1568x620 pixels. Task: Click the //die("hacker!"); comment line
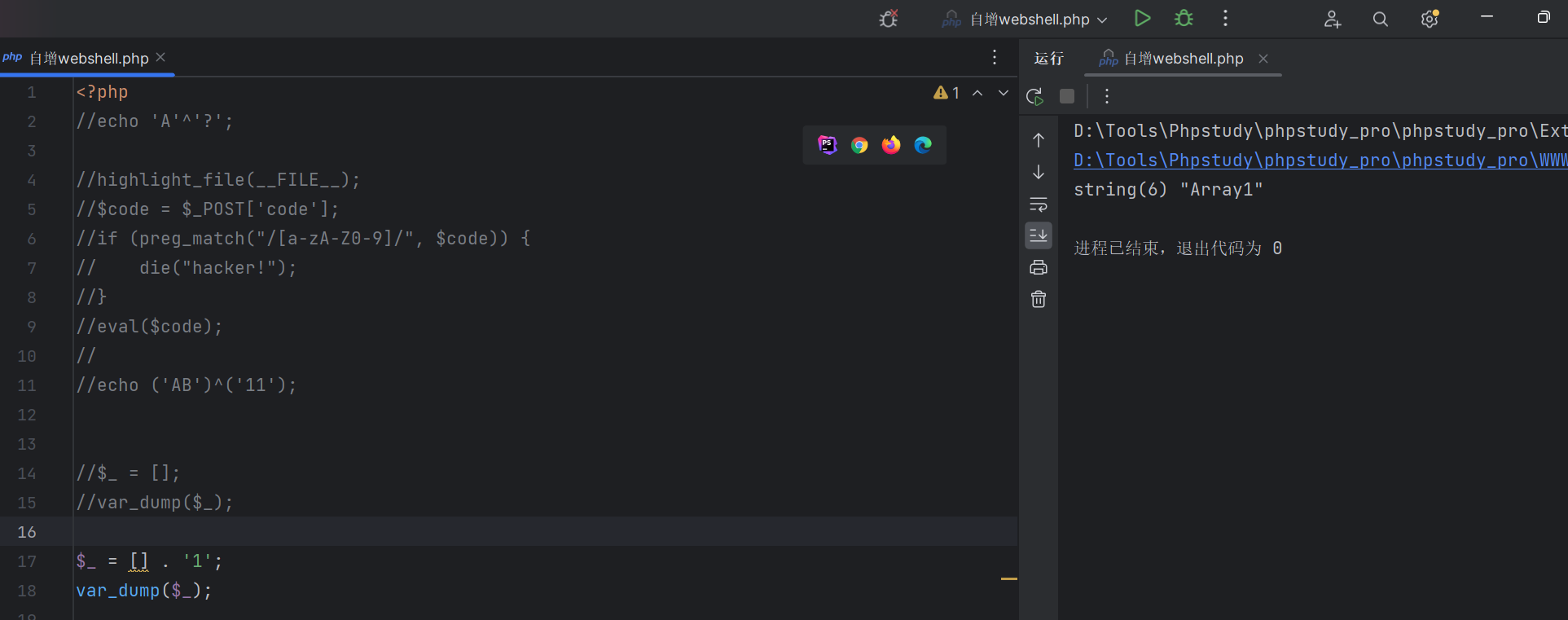[x=187, y=268]
